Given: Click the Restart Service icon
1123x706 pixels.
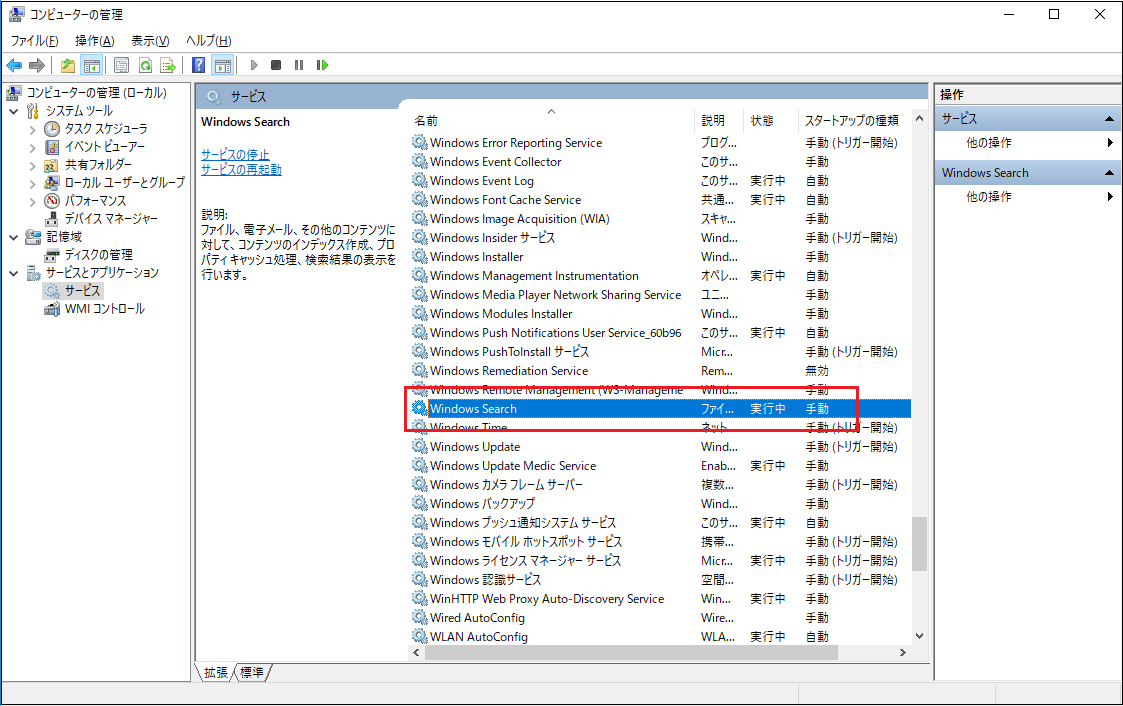Looking at the screenshot, I should coord(322,65).
